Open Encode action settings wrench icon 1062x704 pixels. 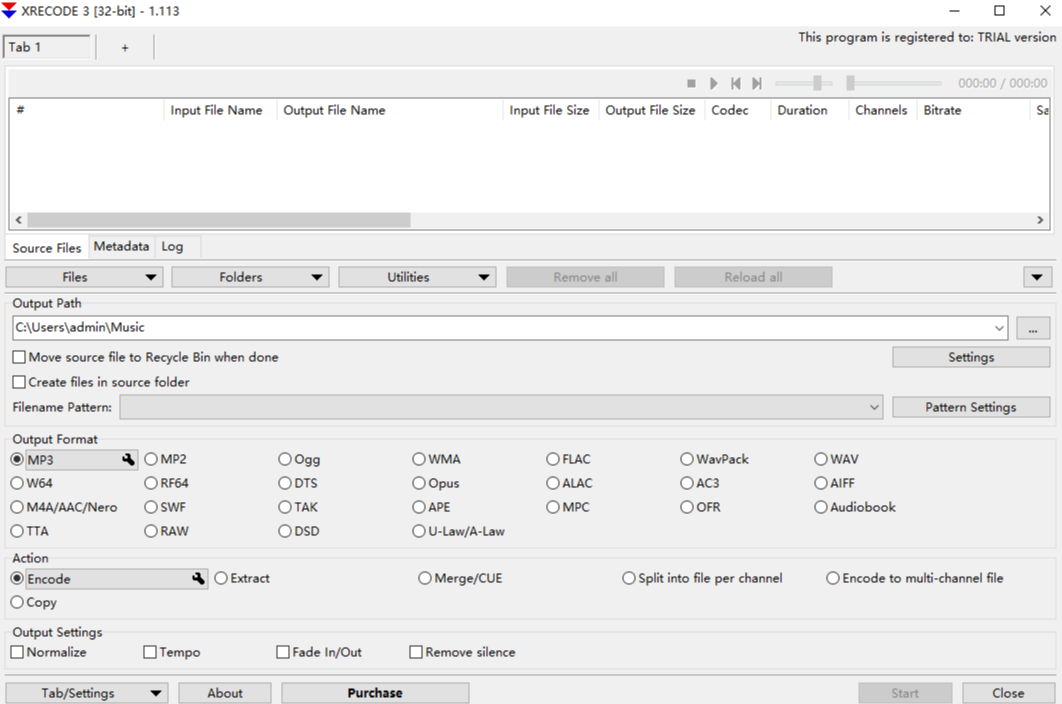[x=198, y=579]
